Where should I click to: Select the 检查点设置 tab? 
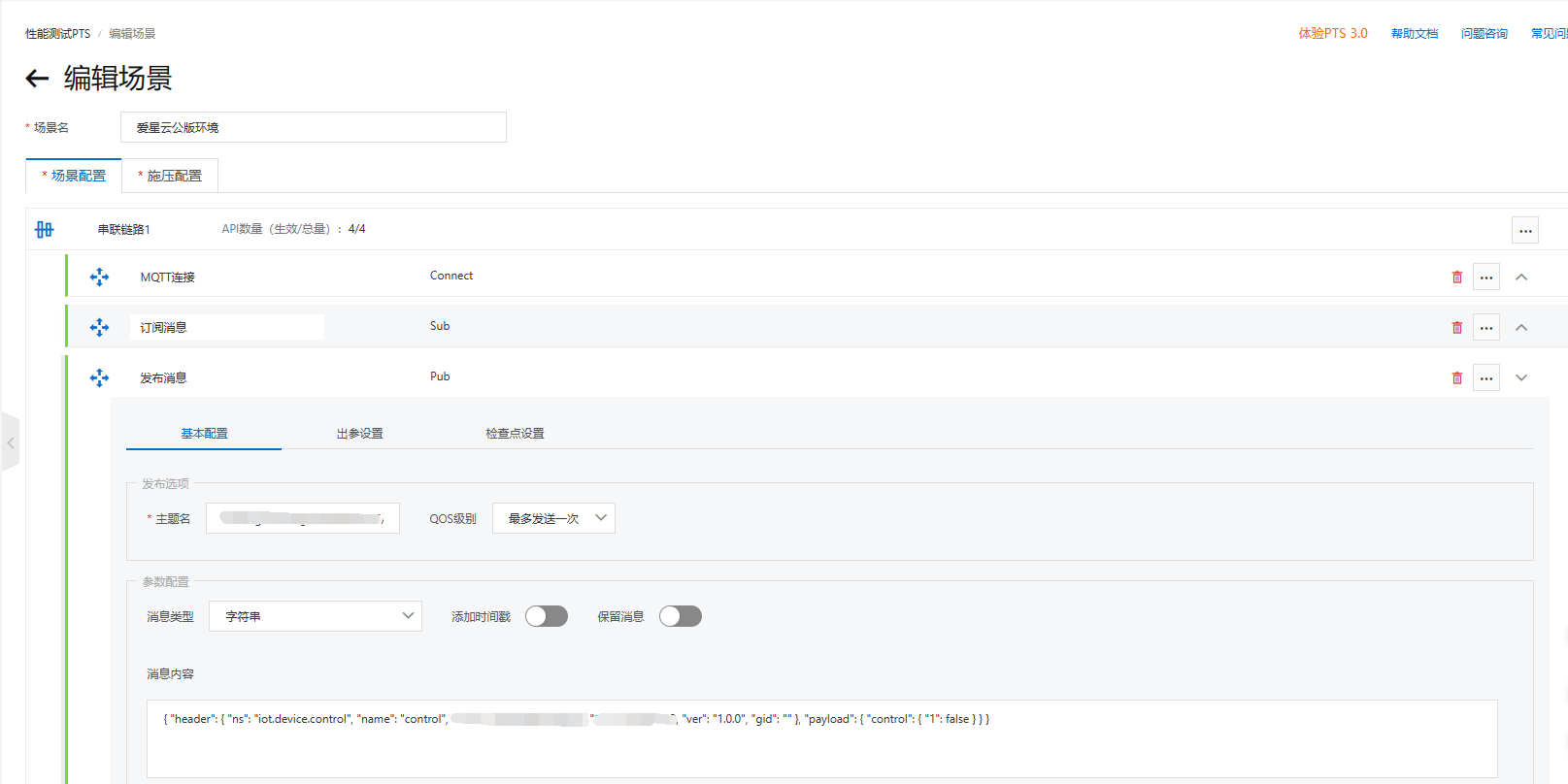[515, 434]
